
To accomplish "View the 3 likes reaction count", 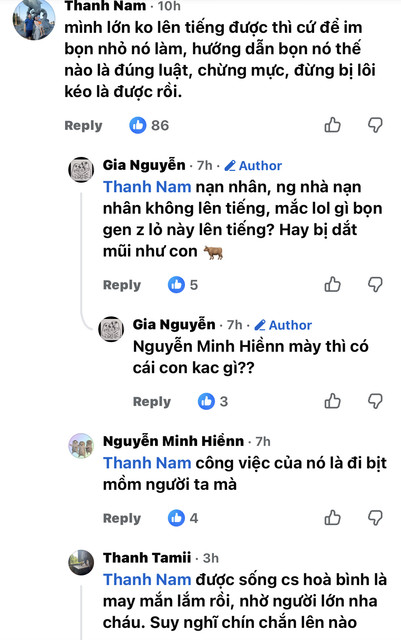I will point(213,402).
